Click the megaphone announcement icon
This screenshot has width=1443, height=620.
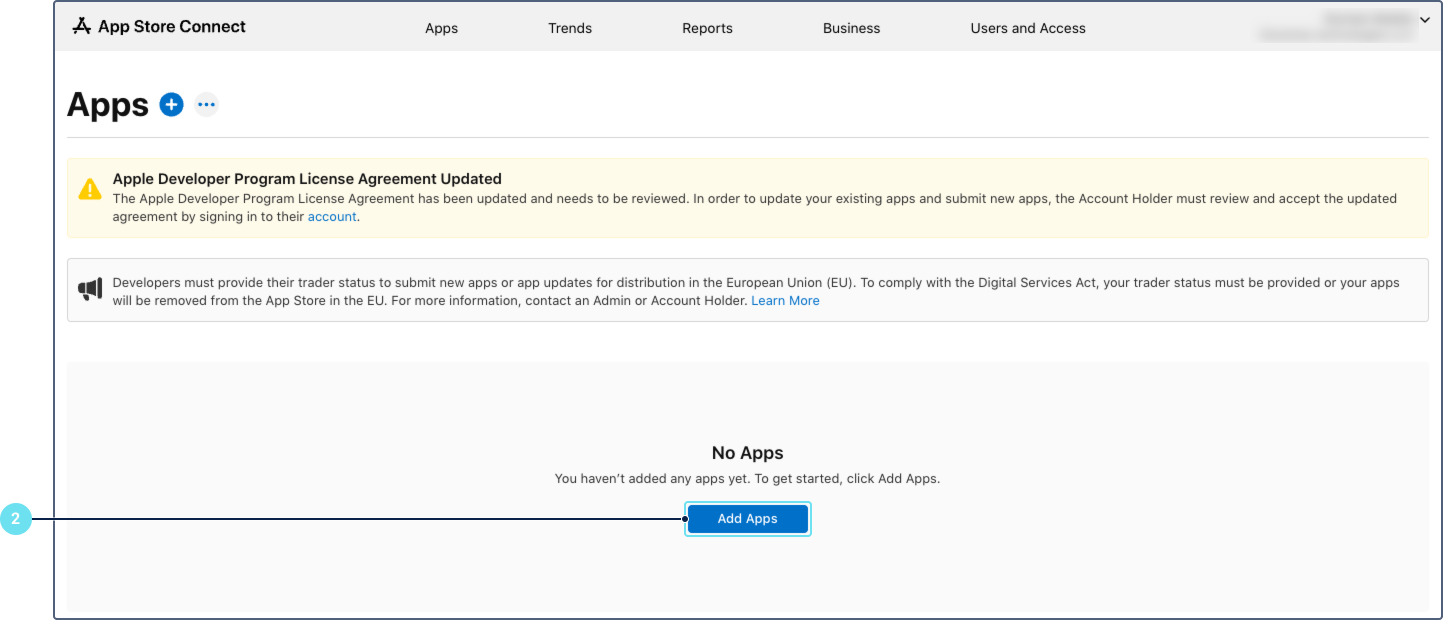tap(90, 290)
